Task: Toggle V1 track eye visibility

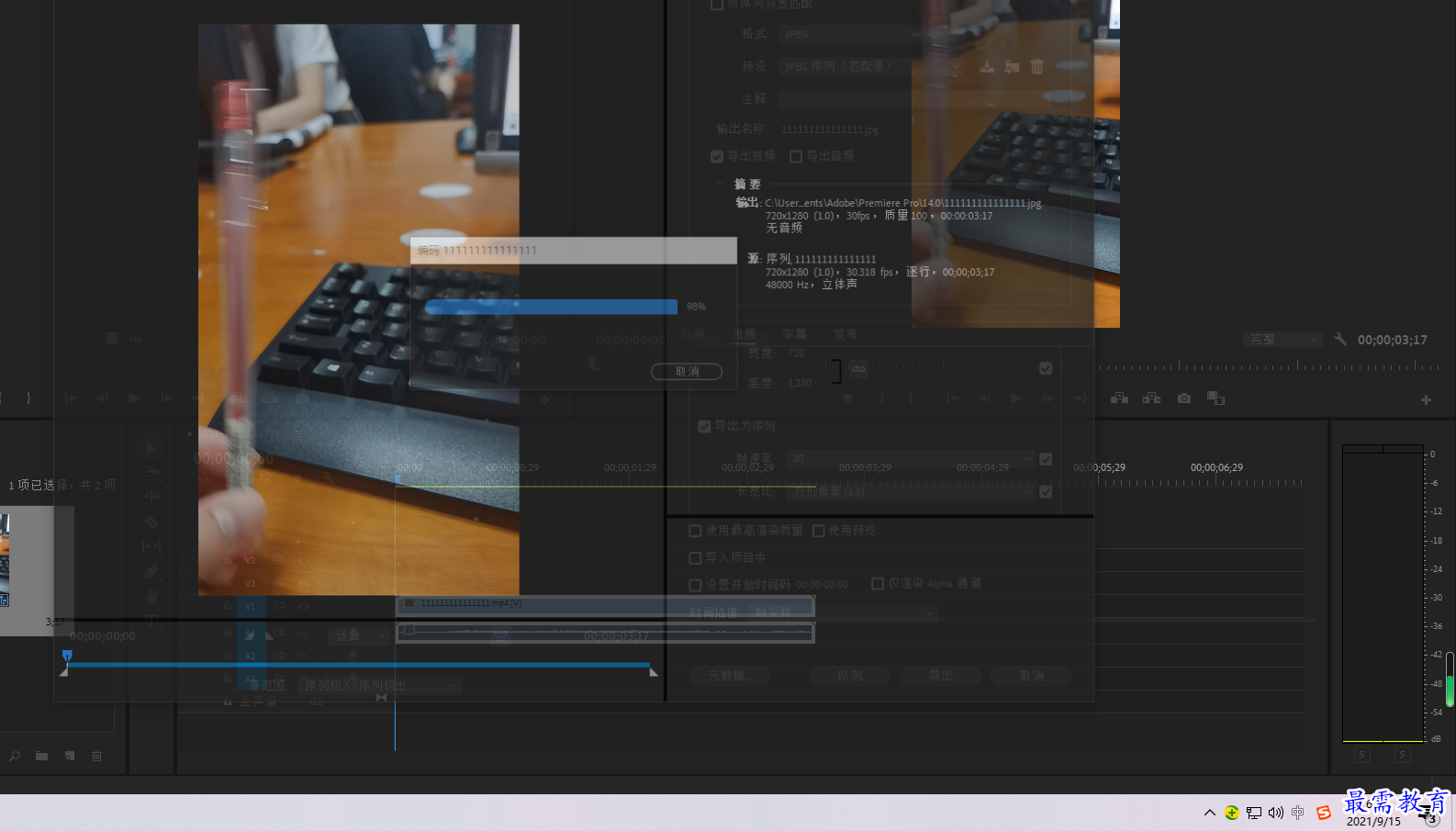Action: pos(304,606)
